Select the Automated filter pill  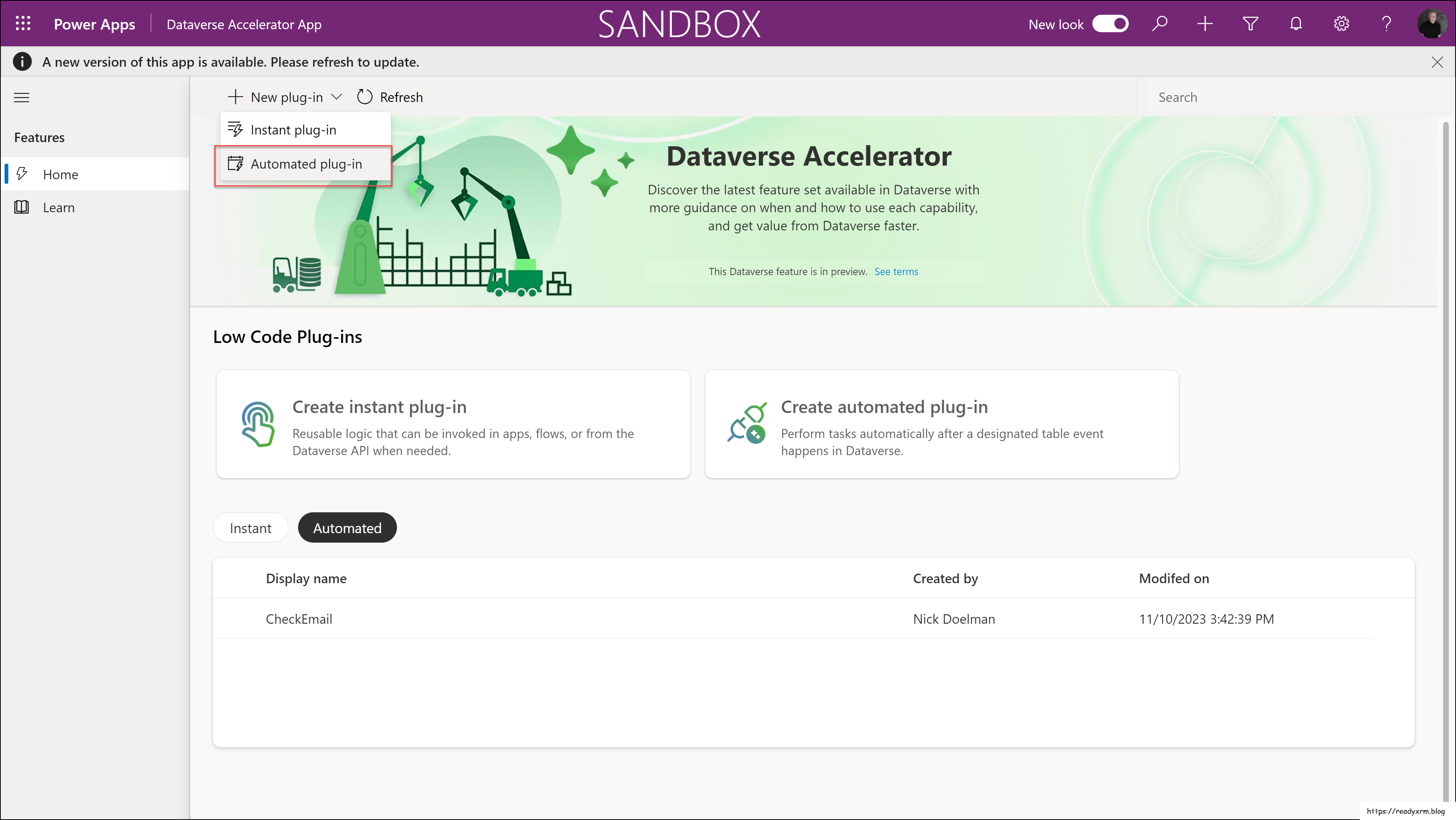tap(347, 527)
